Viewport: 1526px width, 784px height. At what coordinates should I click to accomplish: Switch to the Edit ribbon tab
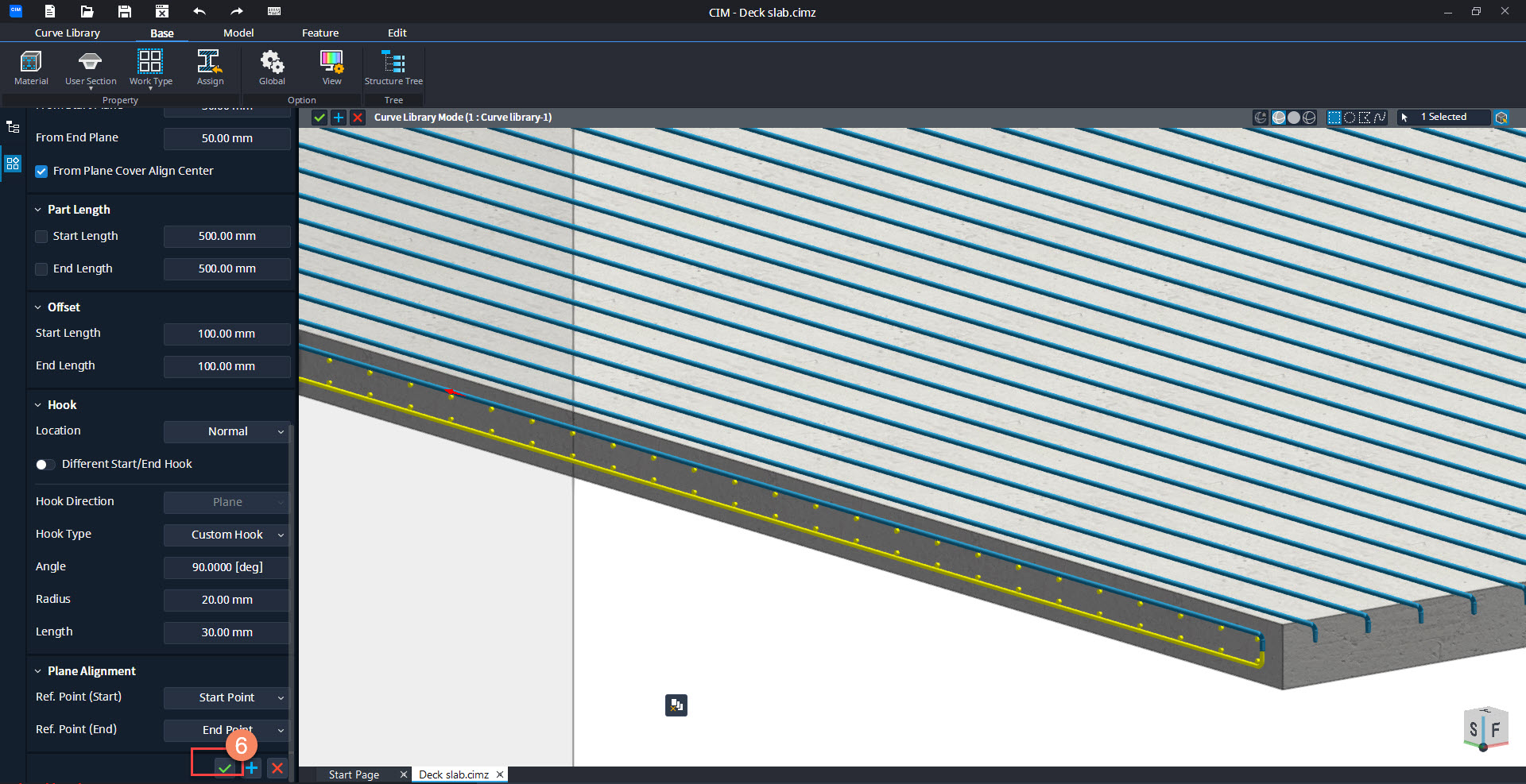[397, 33]
